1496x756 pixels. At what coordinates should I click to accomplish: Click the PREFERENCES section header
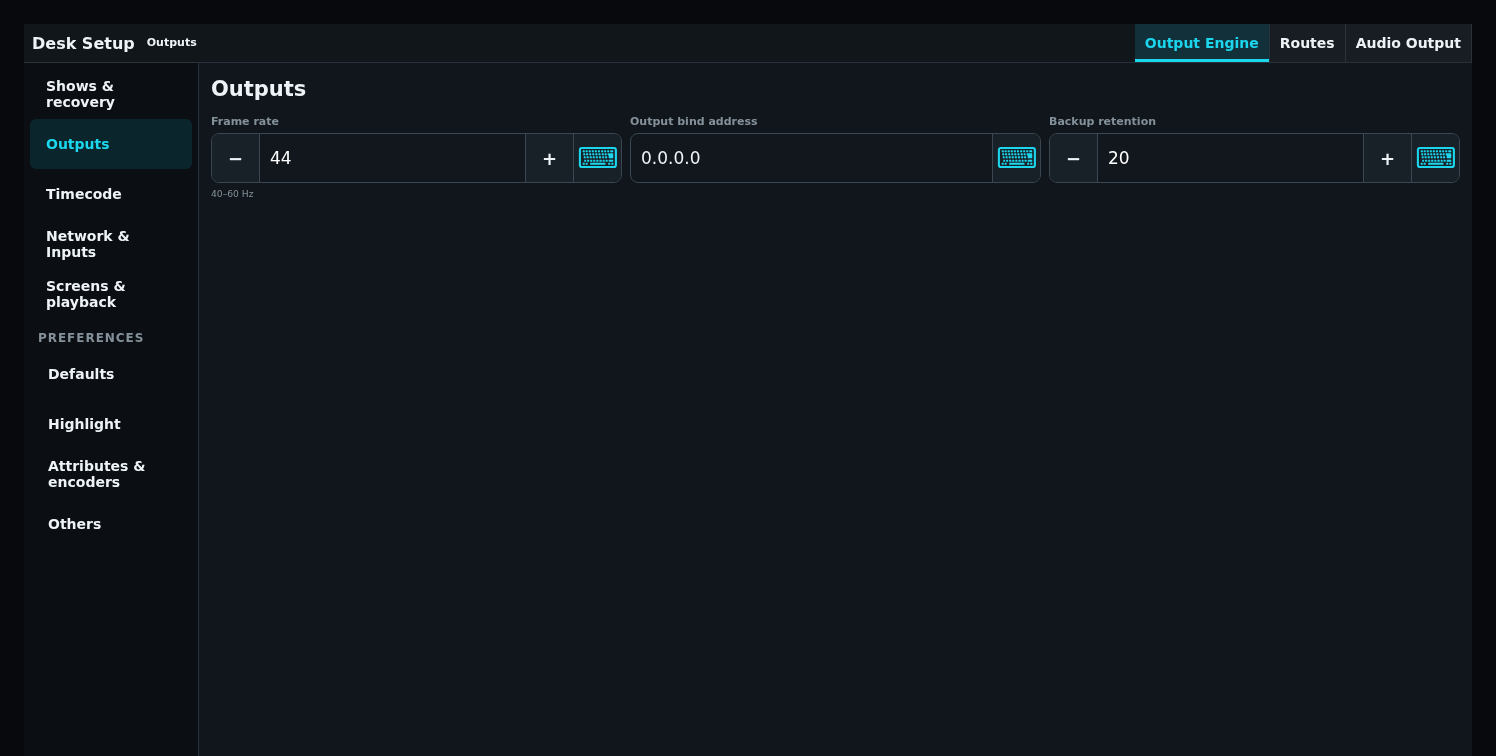point(91,338)
